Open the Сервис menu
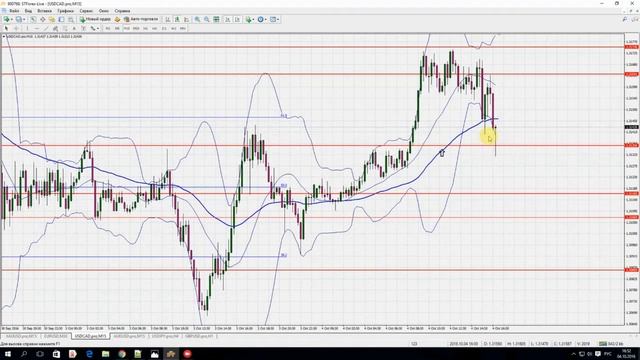Screen dimensions: 640x360 pos(86,11)
